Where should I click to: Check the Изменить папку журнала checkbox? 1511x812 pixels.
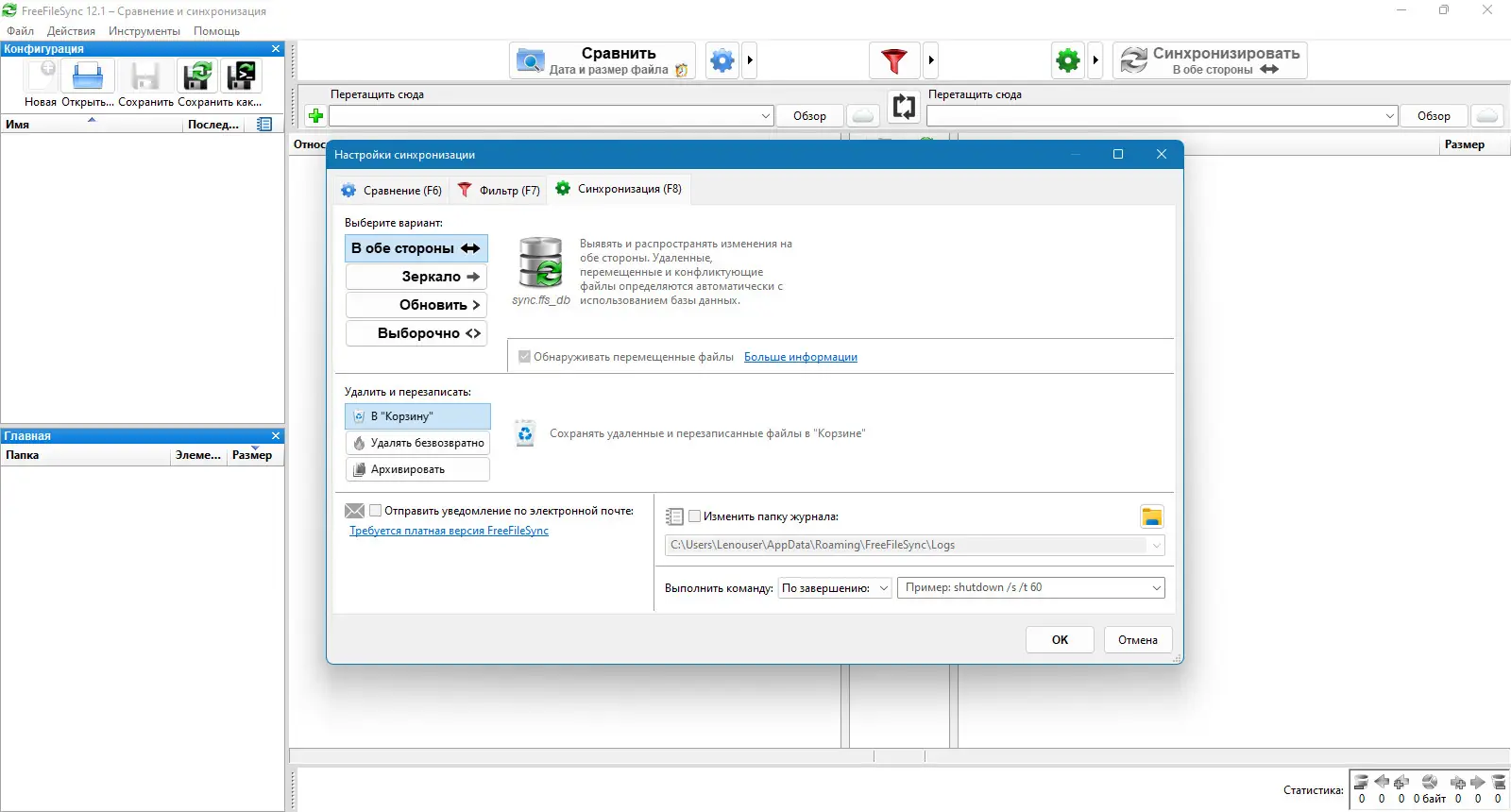[x=694, y=516]
